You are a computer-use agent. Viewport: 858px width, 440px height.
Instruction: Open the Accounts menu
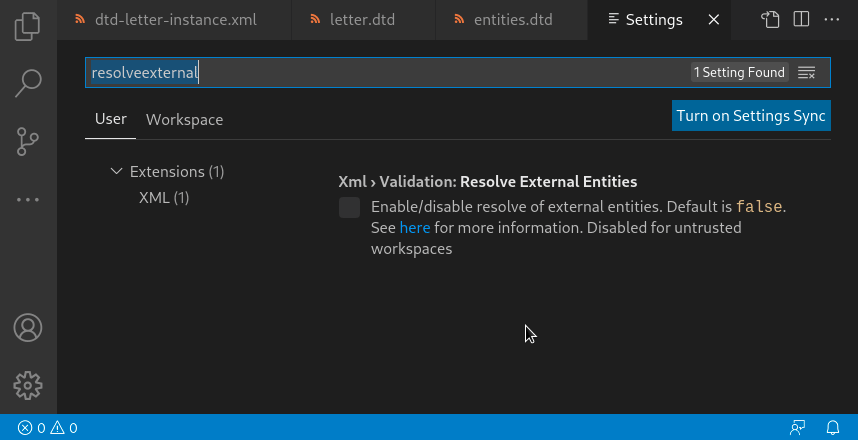(x=28, y=327)
